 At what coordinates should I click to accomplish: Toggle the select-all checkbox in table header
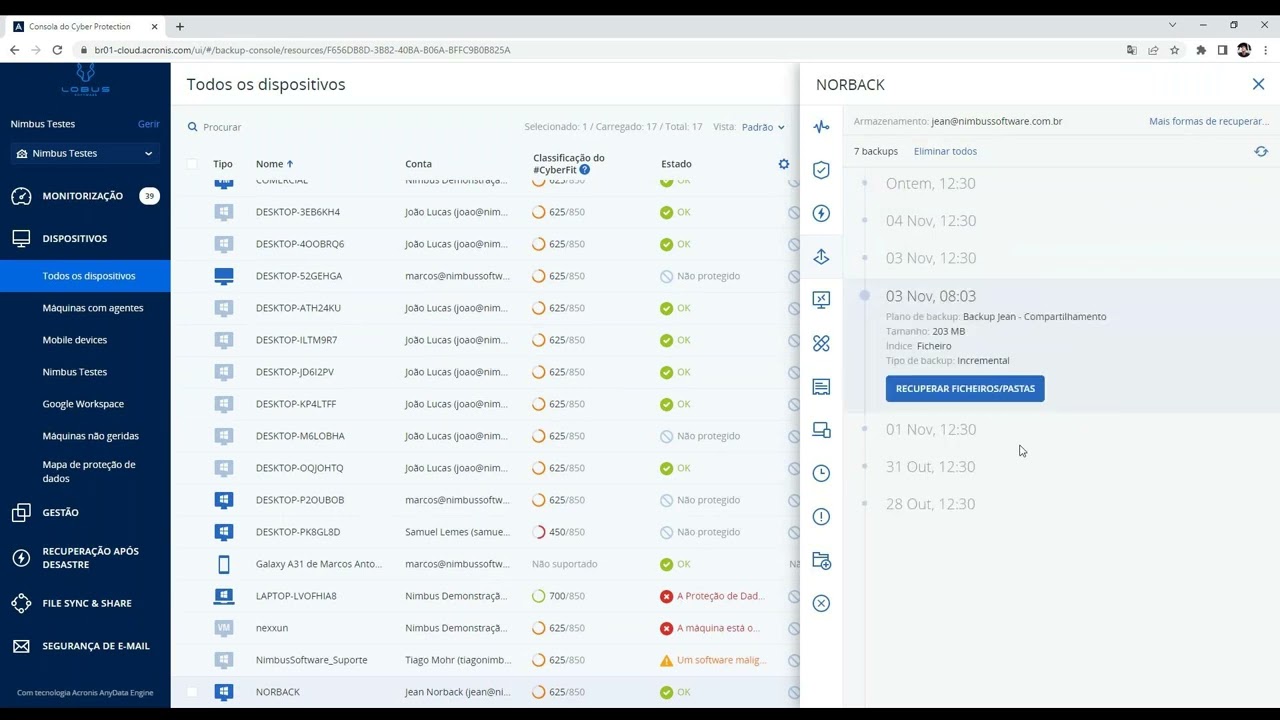[192, 164]
